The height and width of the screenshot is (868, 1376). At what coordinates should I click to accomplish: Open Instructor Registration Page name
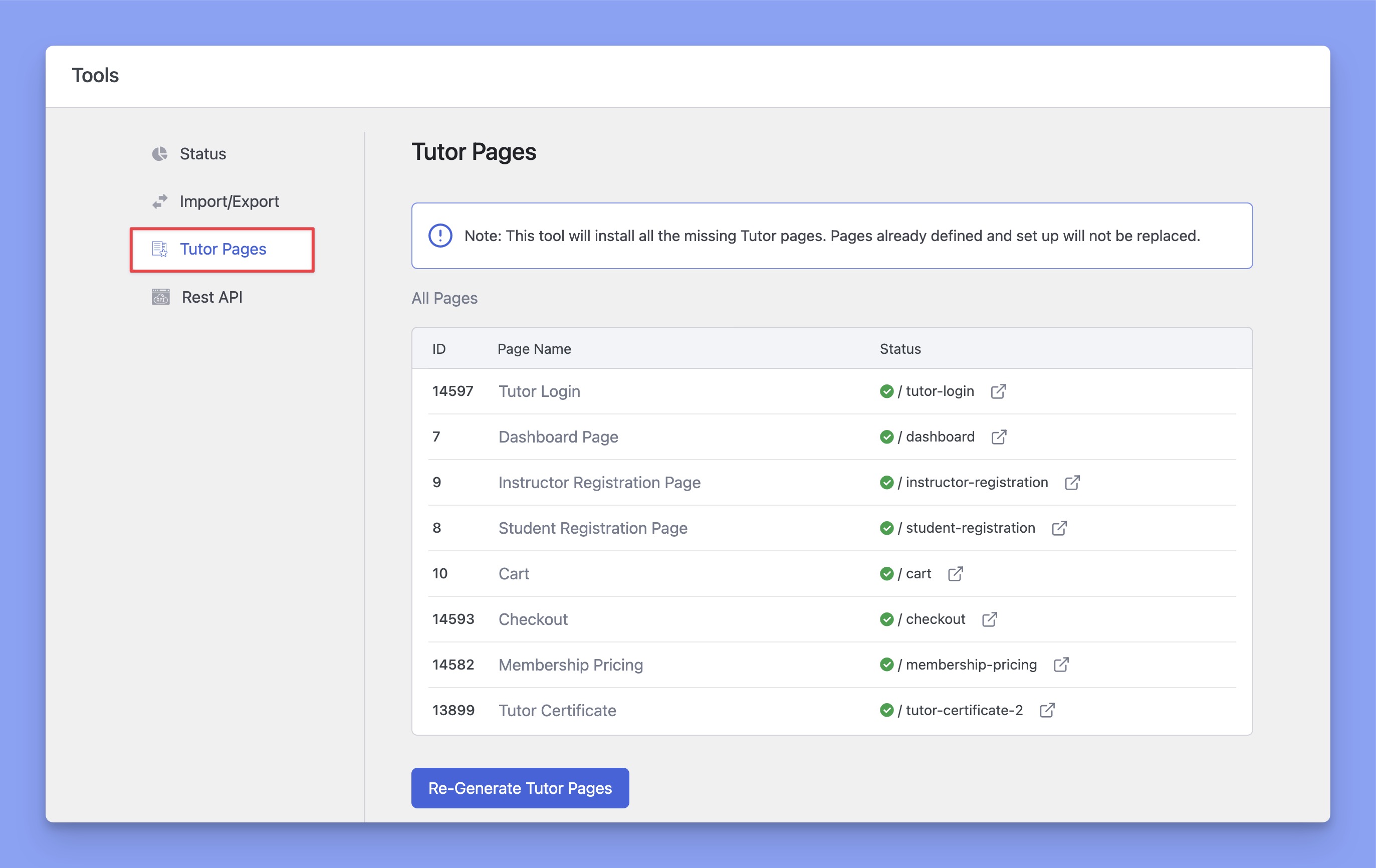[x=599, y=483]
